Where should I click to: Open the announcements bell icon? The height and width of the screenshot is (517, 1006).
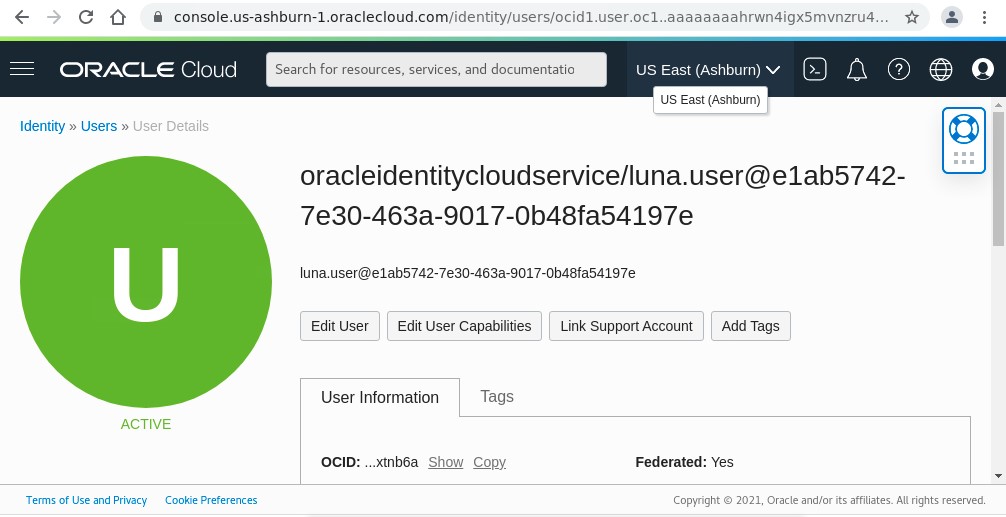click(857, 69)
